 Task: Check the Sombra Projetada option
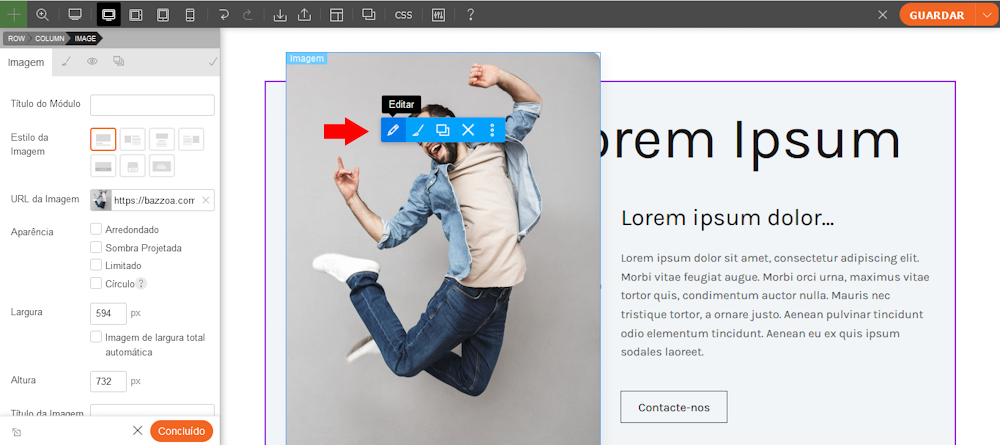[x=97, y=248]
